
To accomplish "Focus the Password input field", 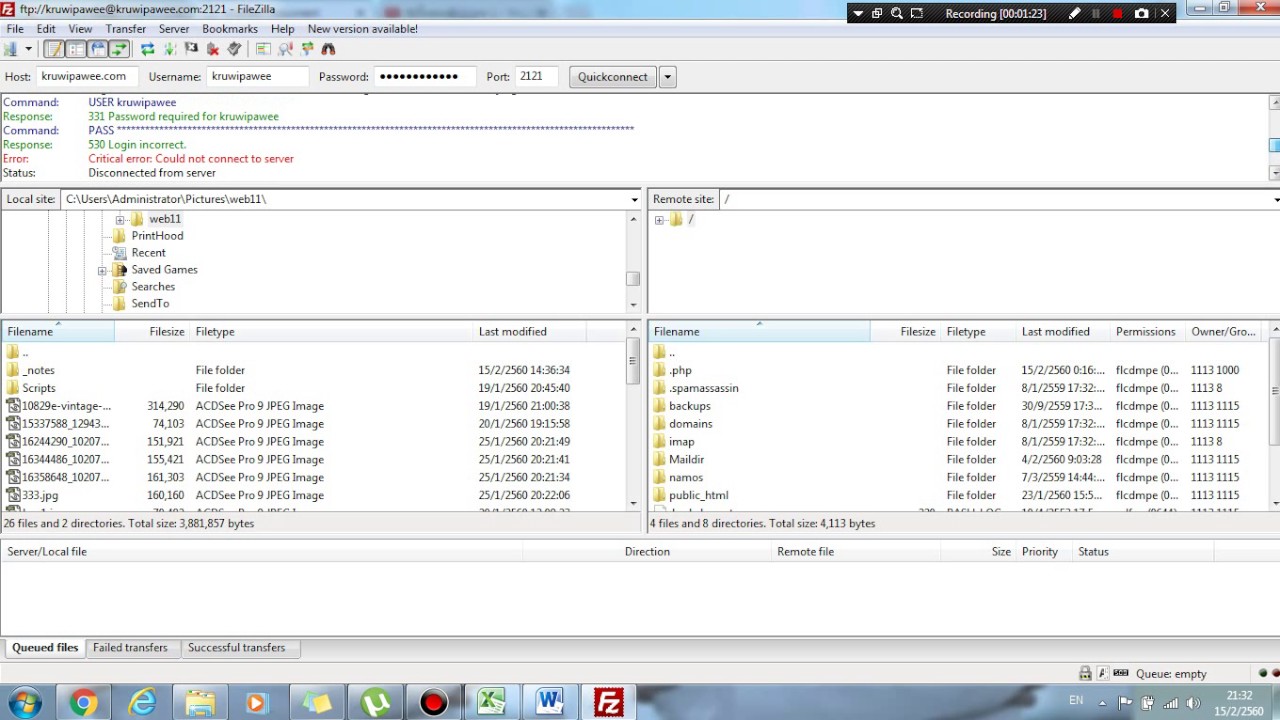I will click(x=425, y=76).
